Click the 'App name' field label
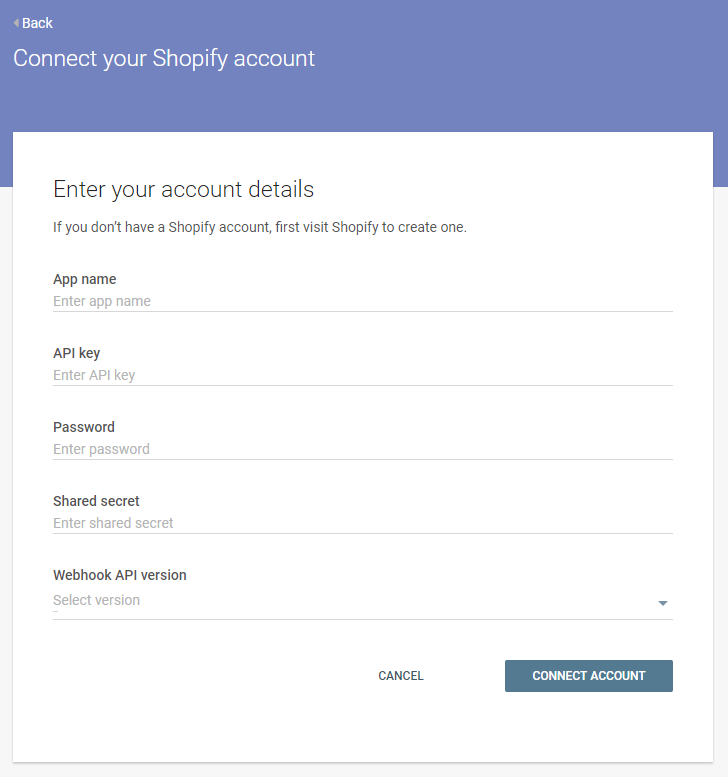Screen dimensions: 728x777 point(85,279)
